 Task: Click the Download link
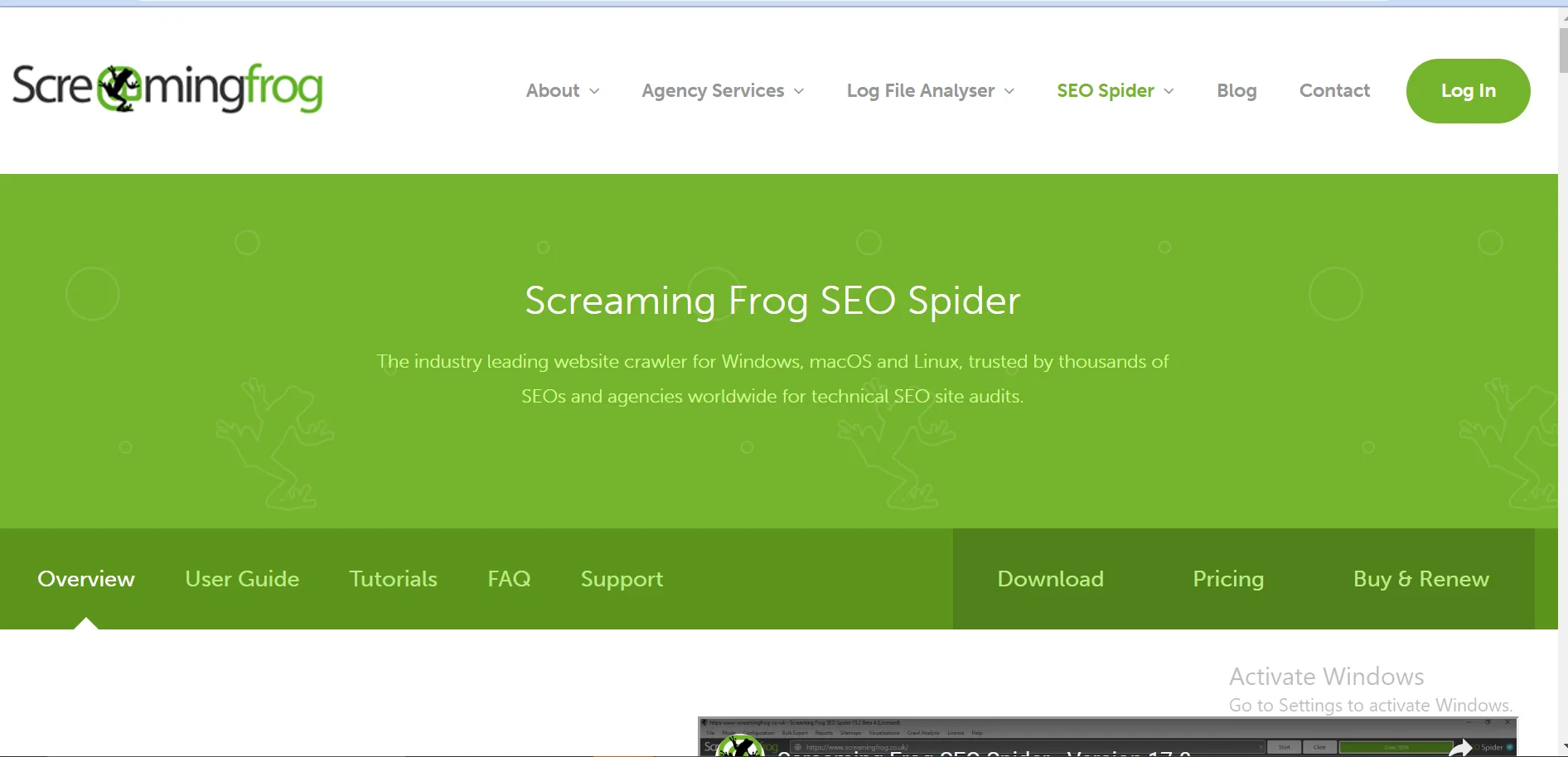1050,579
